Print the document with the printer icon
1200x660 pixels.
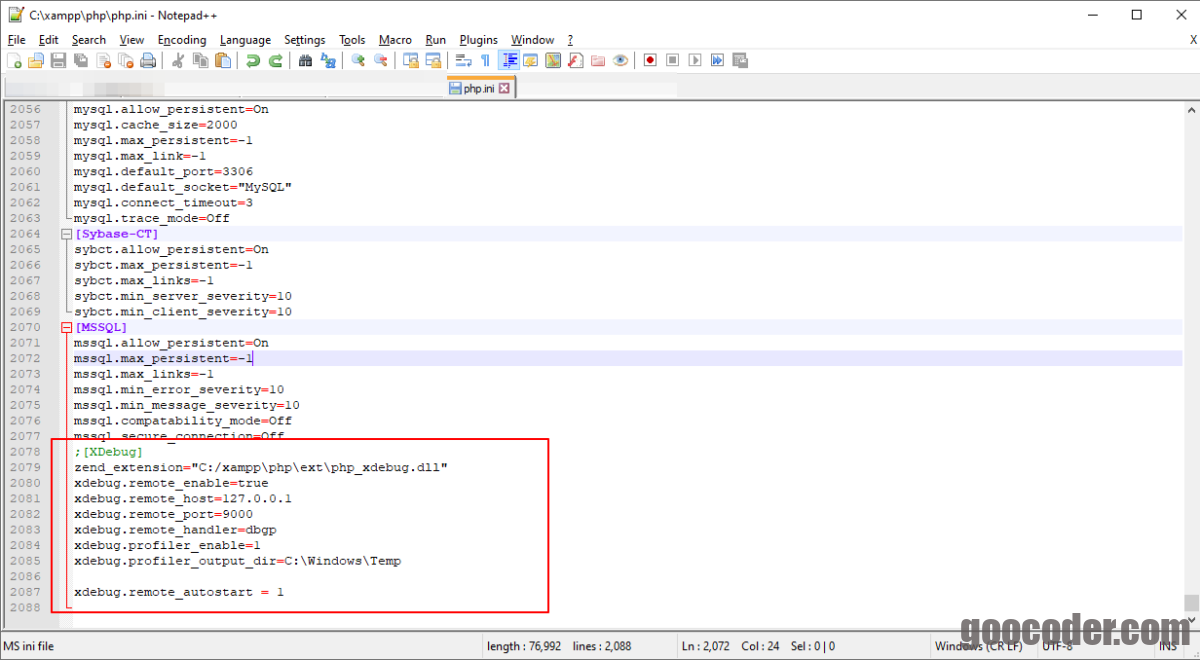click(x=147, y=60)
